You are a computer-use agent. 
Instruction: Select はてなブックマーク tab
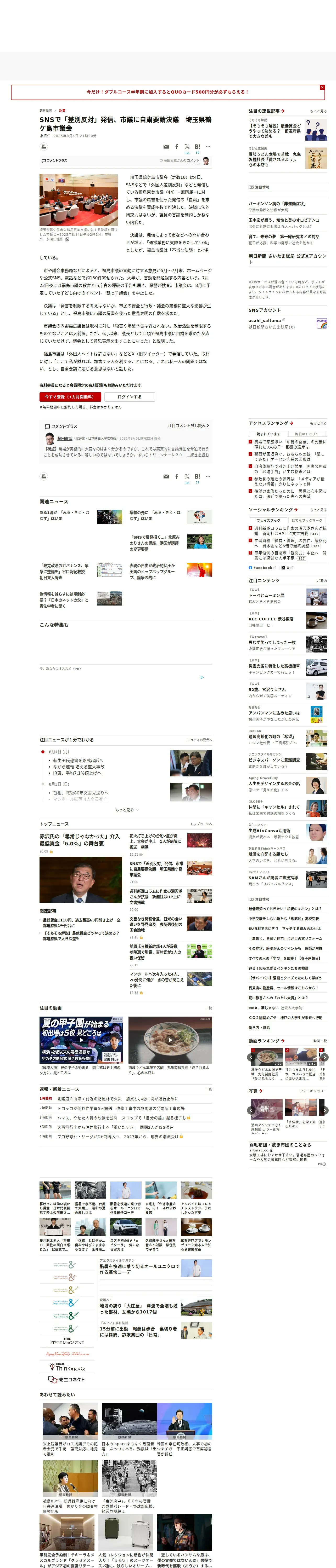tap(307, 520)
